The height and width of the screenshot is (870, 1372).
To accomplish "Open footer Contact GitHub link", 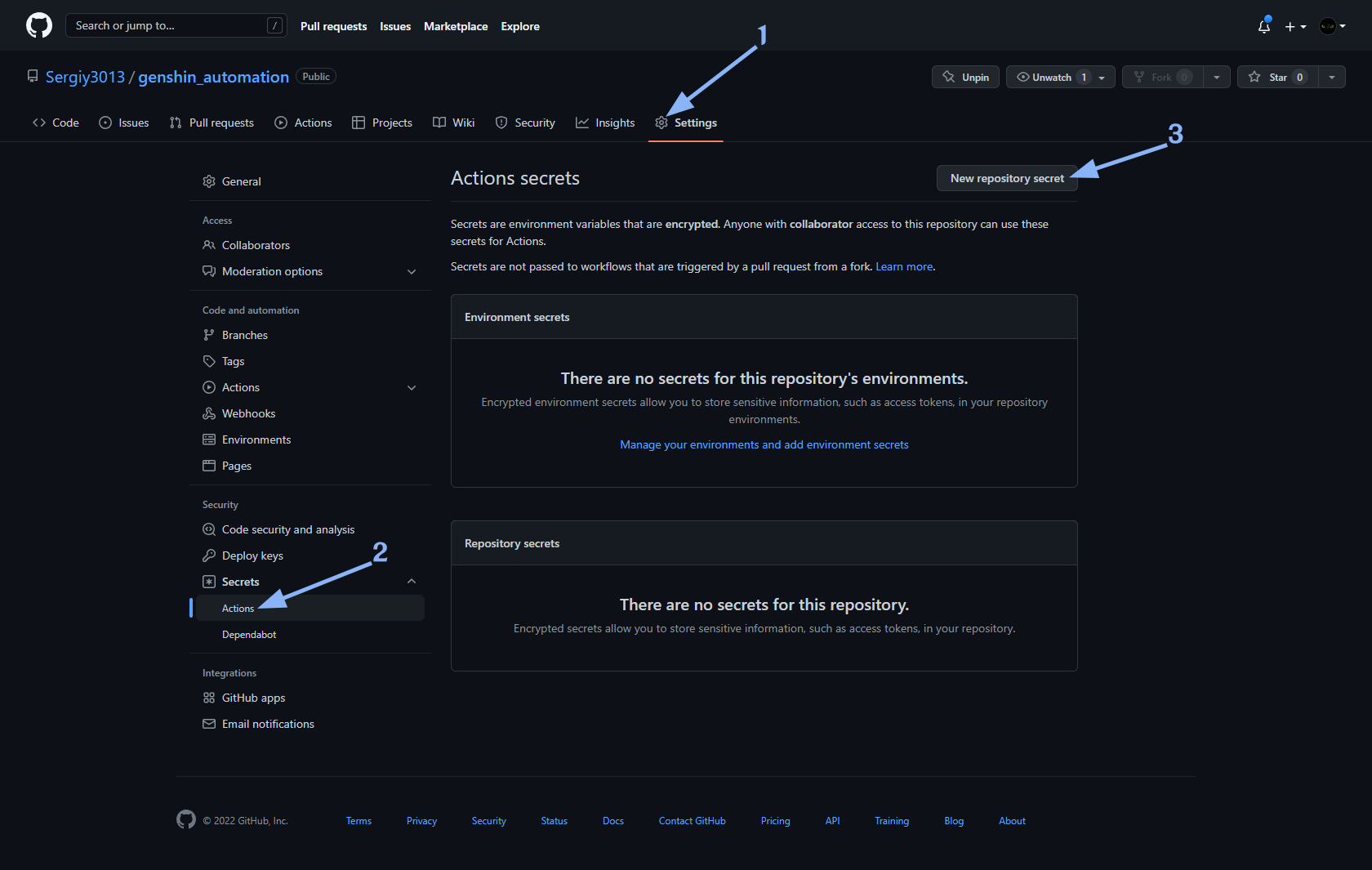I will pyautogui.click(x=693, y=821).
